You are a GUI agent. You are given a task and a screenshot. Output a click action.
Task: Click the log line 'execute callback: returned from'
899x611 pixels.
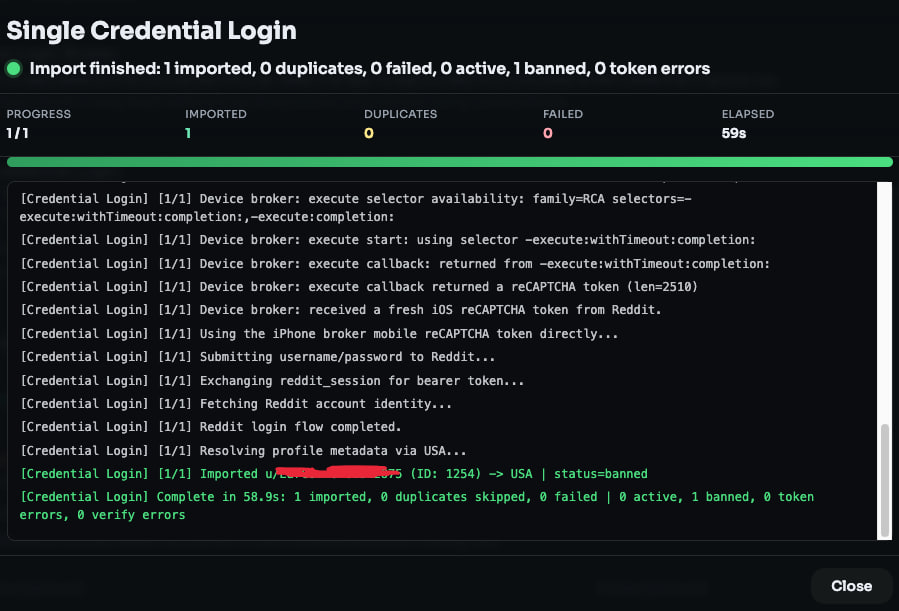tap(394, 264)
